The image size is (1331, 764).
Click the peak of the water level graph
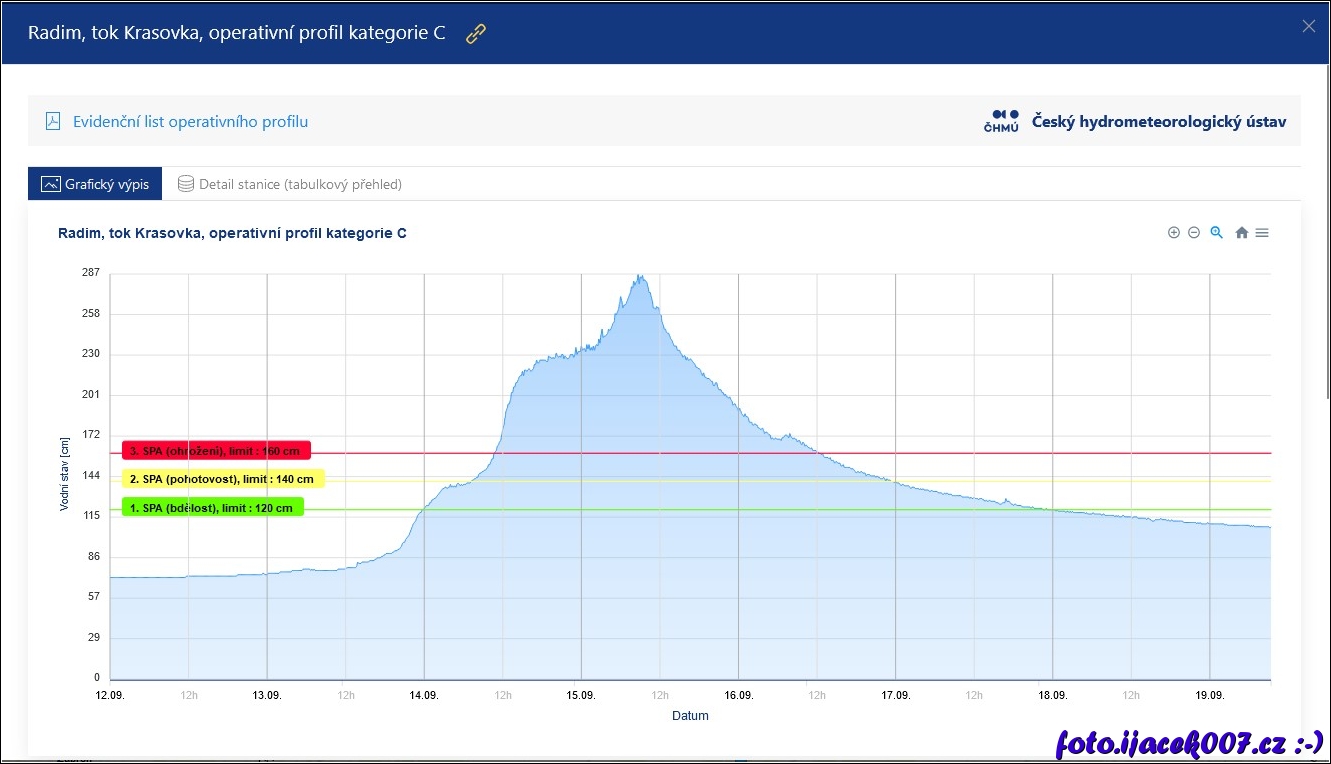tap(640, 277)
